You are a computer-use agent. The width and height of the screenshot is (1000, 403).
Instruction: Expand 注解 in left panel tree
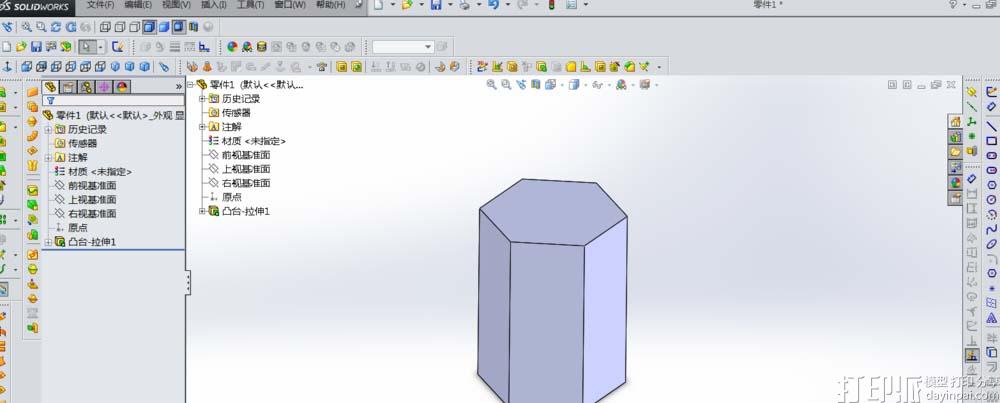(x=48, y=158)
